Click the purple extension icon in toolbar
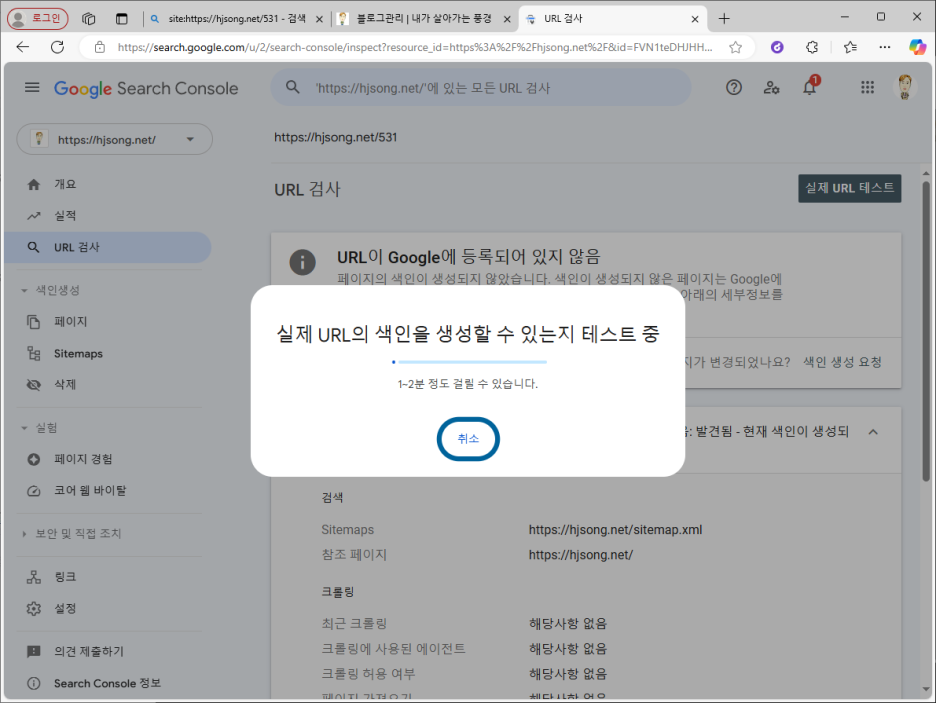The image size is (936, 703). click(x=777, y=47)
